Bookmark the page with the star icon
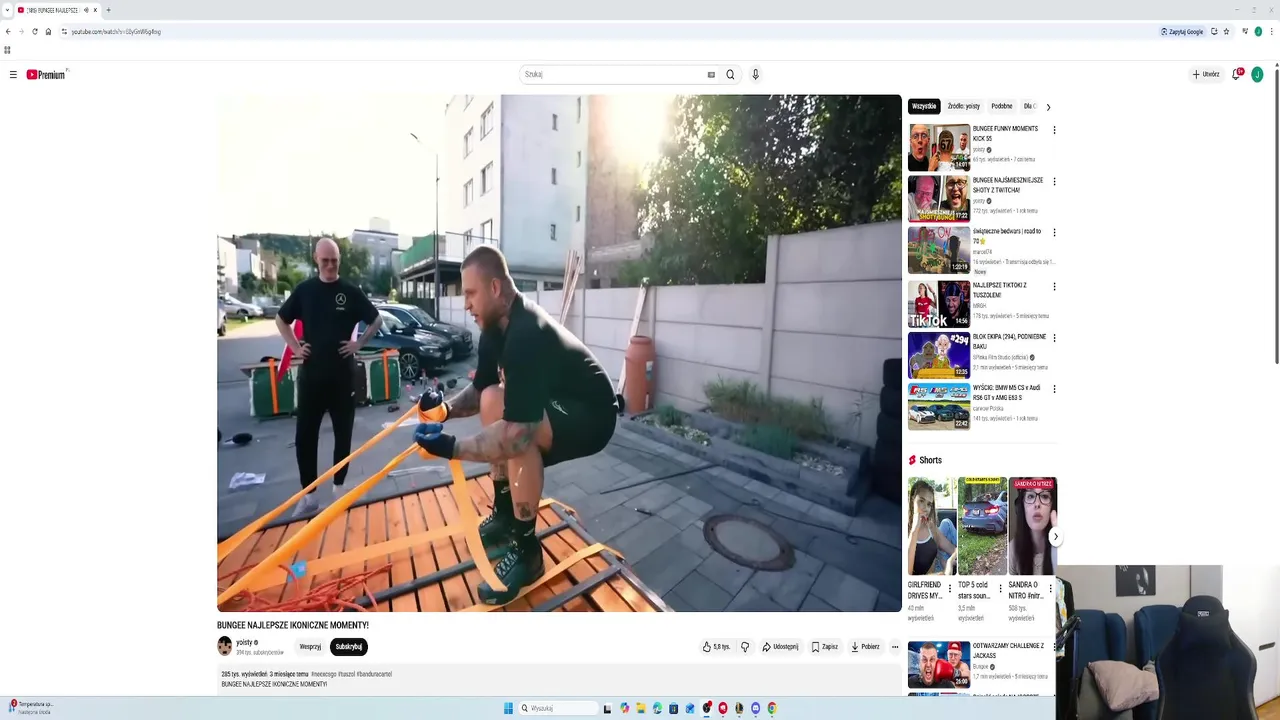Screen dimensions: 1280x720 [x=1227, y=32]
